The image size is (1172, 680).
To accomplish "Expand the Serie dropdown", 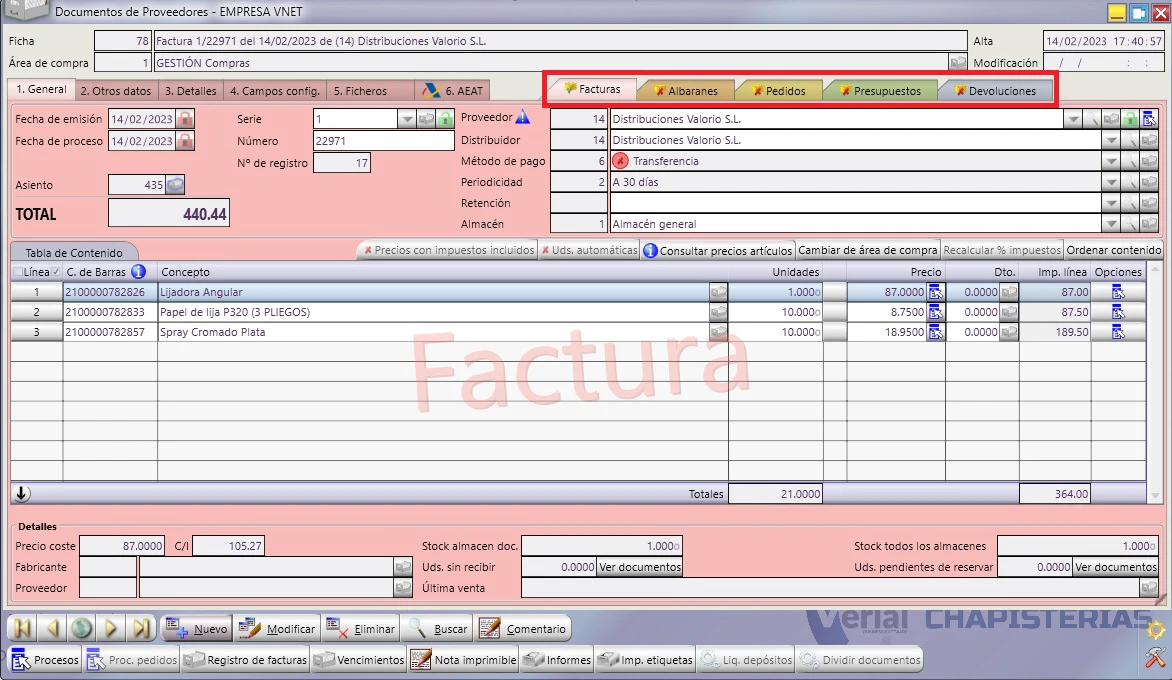I will 406,119.
